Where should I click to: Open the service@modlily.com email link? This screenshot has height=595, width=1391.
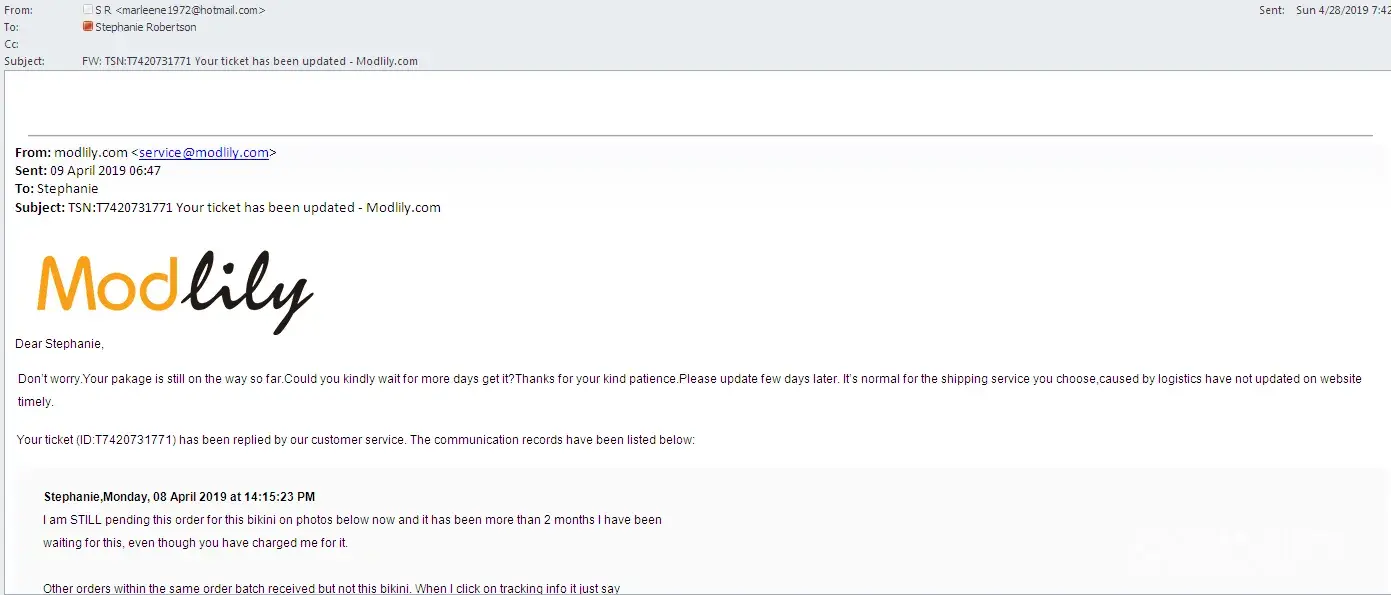204,153
